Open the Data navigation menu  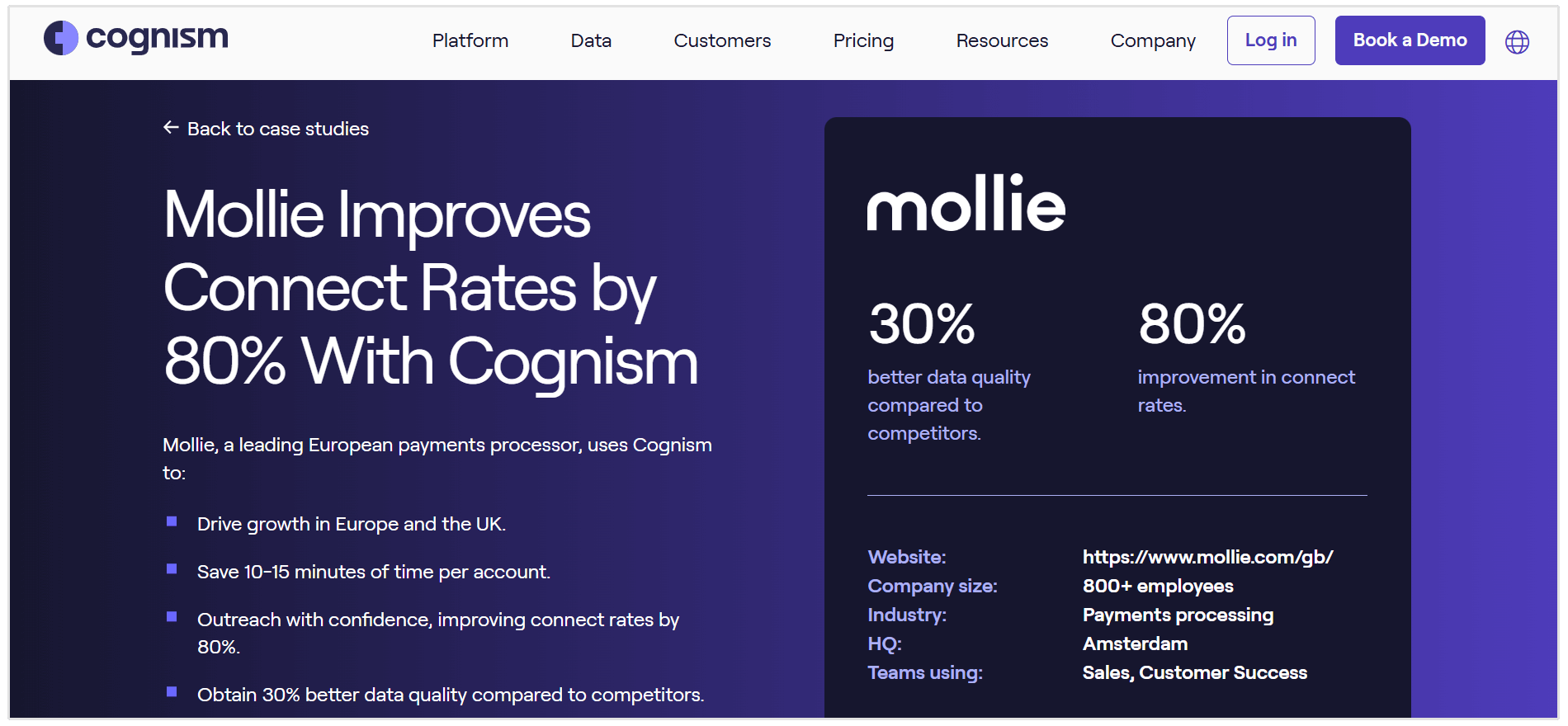pyautogui.click(x=590, y=40)
